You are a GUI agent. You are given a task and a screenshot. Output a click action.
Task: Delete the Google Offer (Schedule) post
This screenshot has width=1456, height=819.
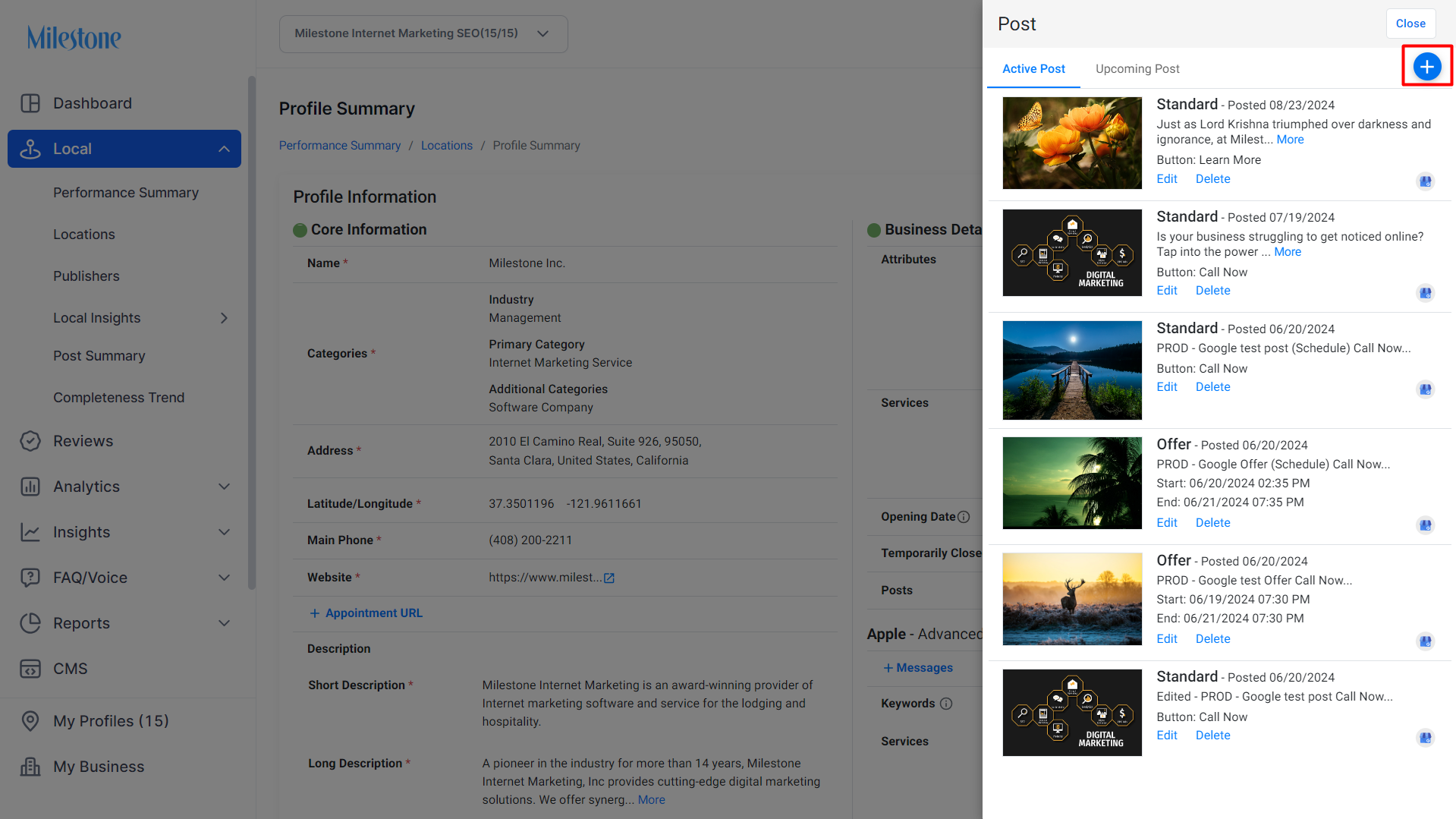1213,523
